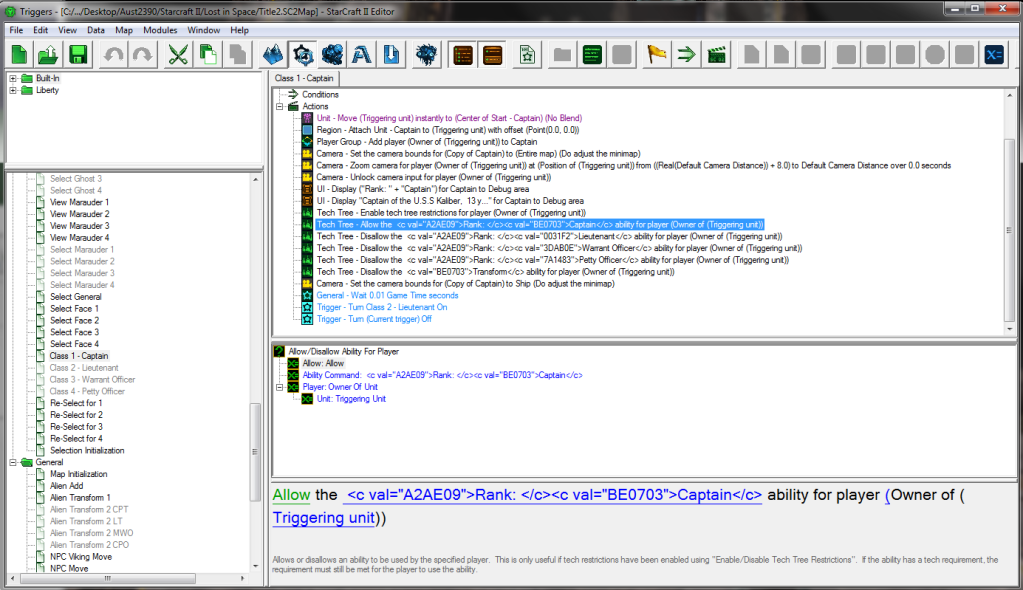The height and width of the screenshot is (590, 1023).
Task: Open the Map menu
Action: (124, 30)
